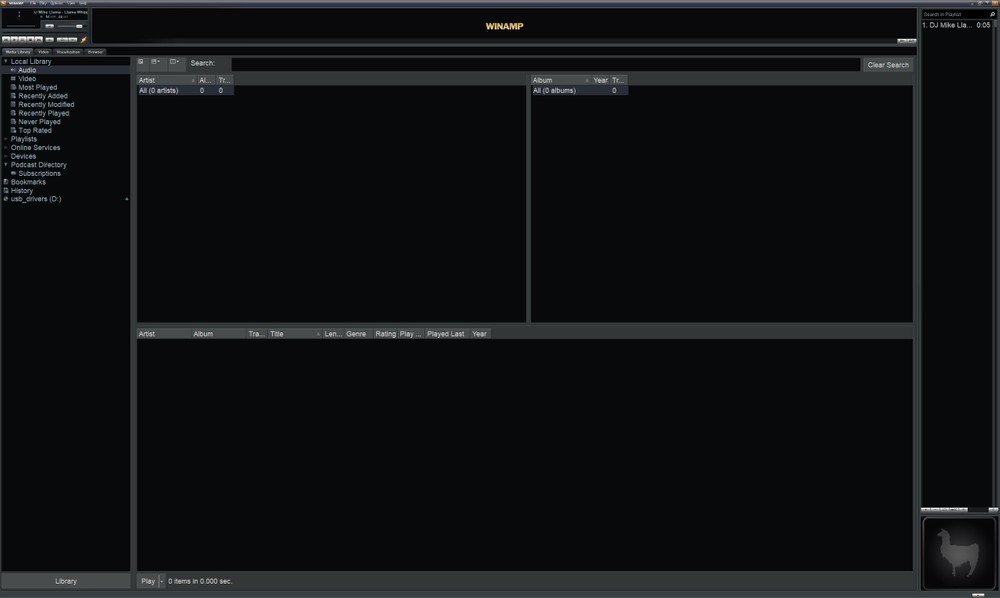
Task: Click the Clear Search button
Action: [888, 65]
